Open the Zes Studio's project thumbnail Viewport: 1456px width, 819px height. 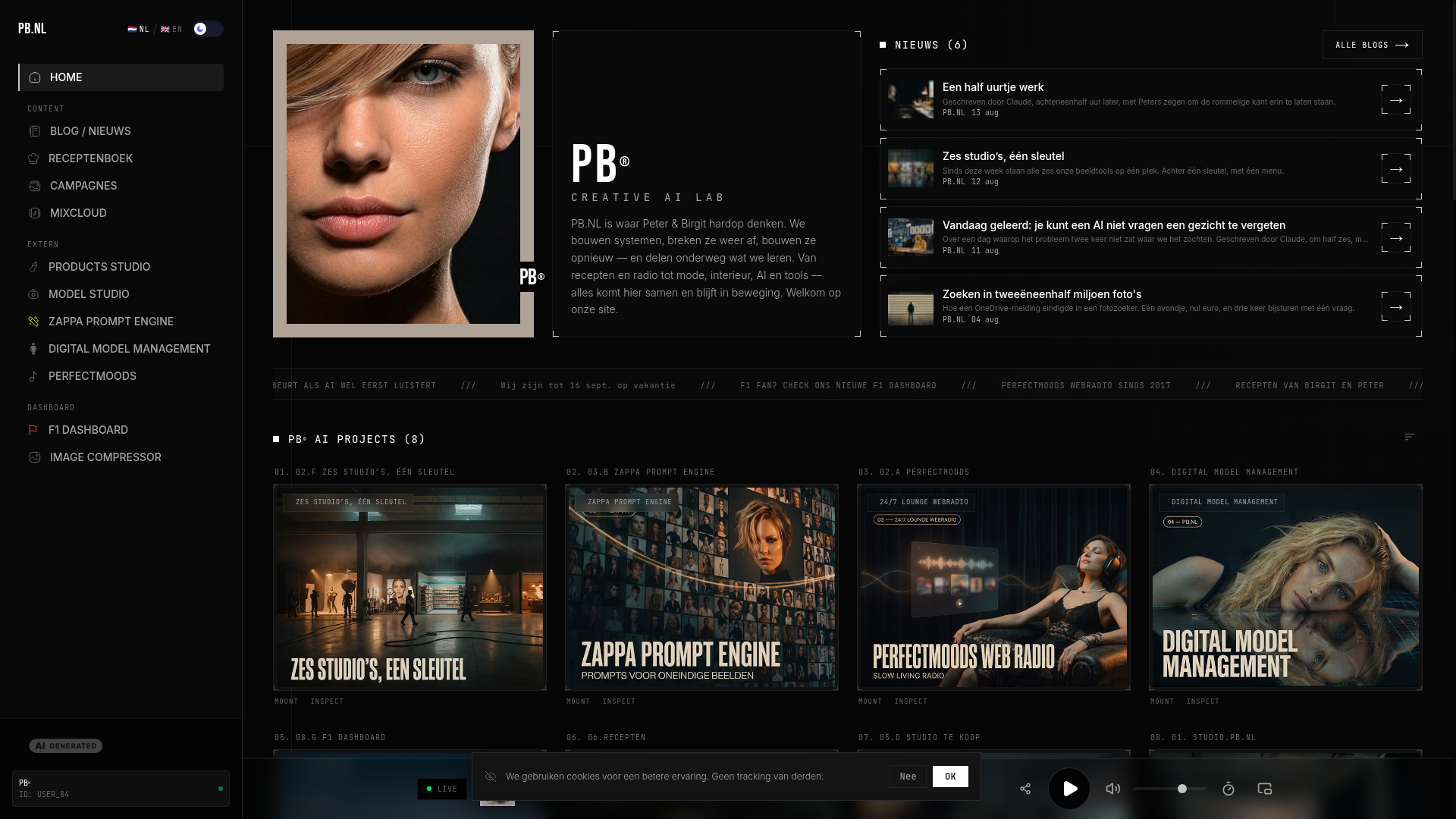pos(409,588)
